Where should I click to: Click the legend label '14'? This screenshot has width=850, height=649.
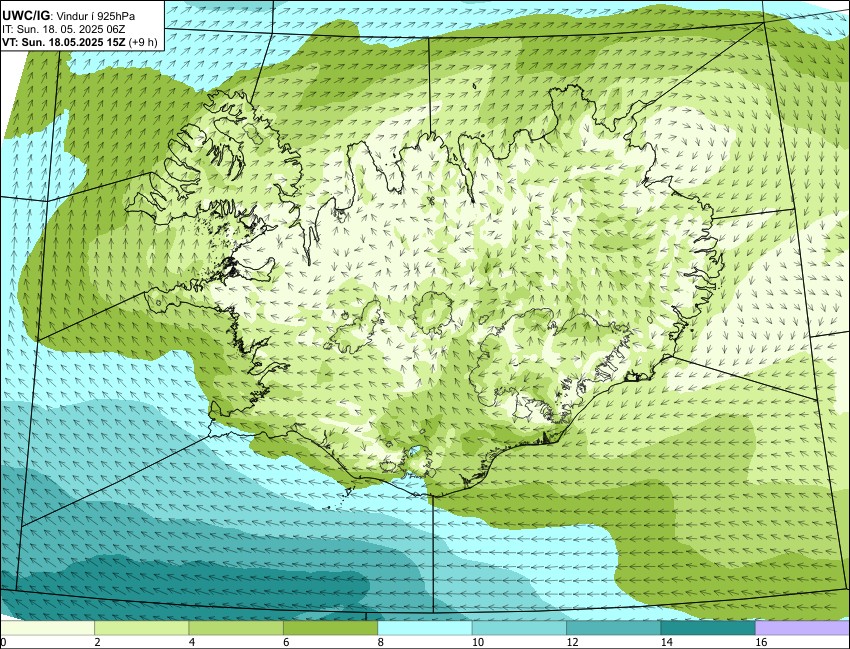[x=666, y=642]
